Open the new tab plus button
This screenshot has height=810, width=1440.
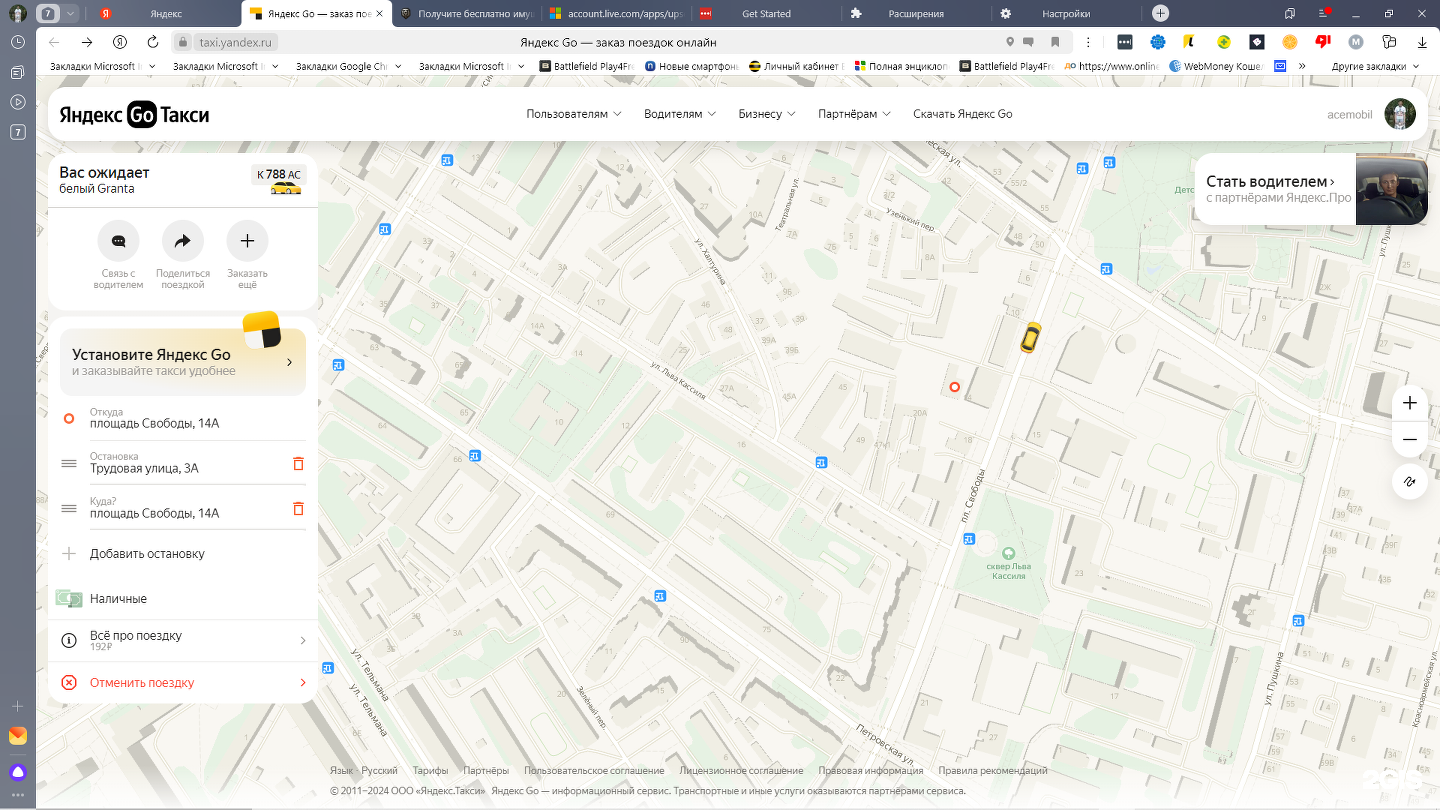point(1160,13)
